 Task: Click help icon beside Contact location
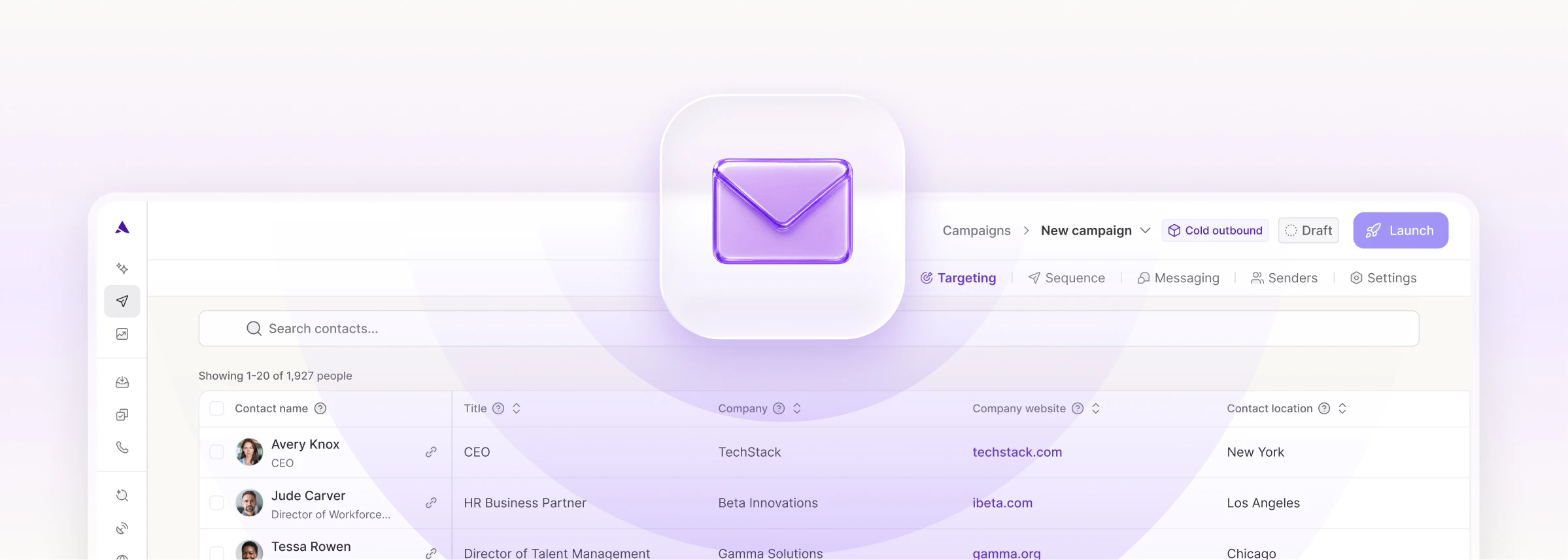pyautogui.click(x=1324, y=408)
